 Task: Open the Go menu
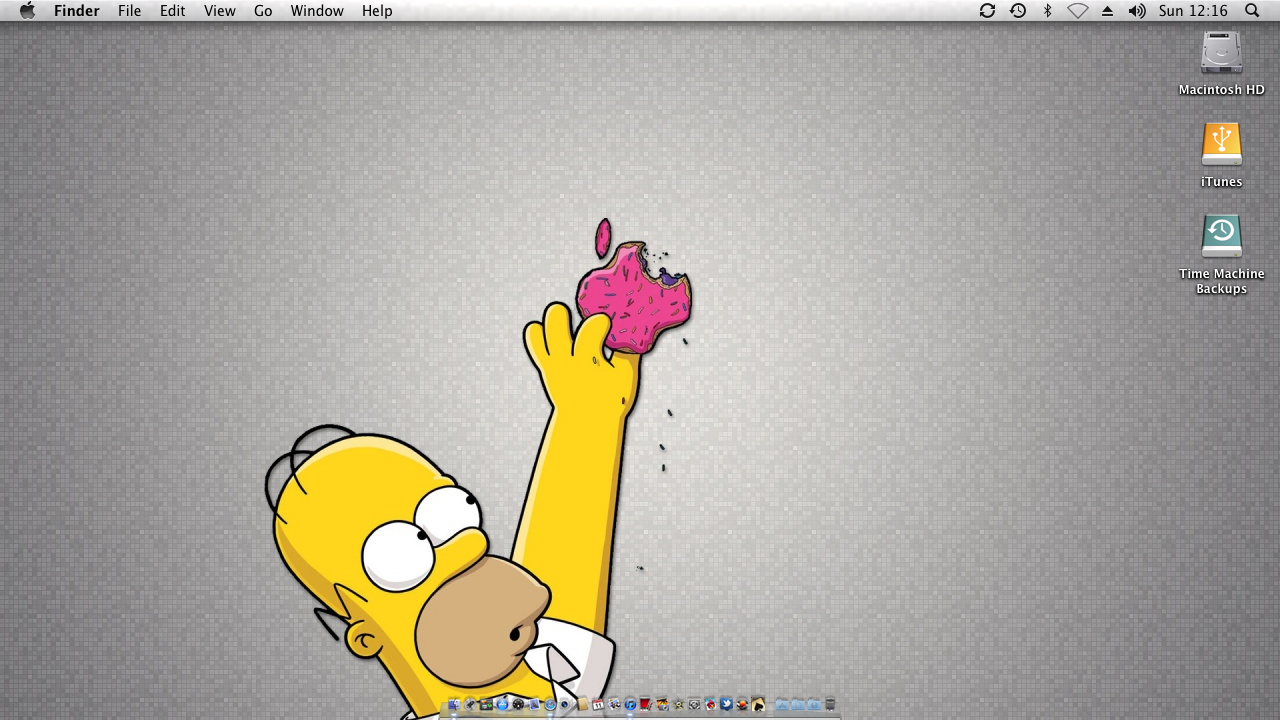(263, 11)
